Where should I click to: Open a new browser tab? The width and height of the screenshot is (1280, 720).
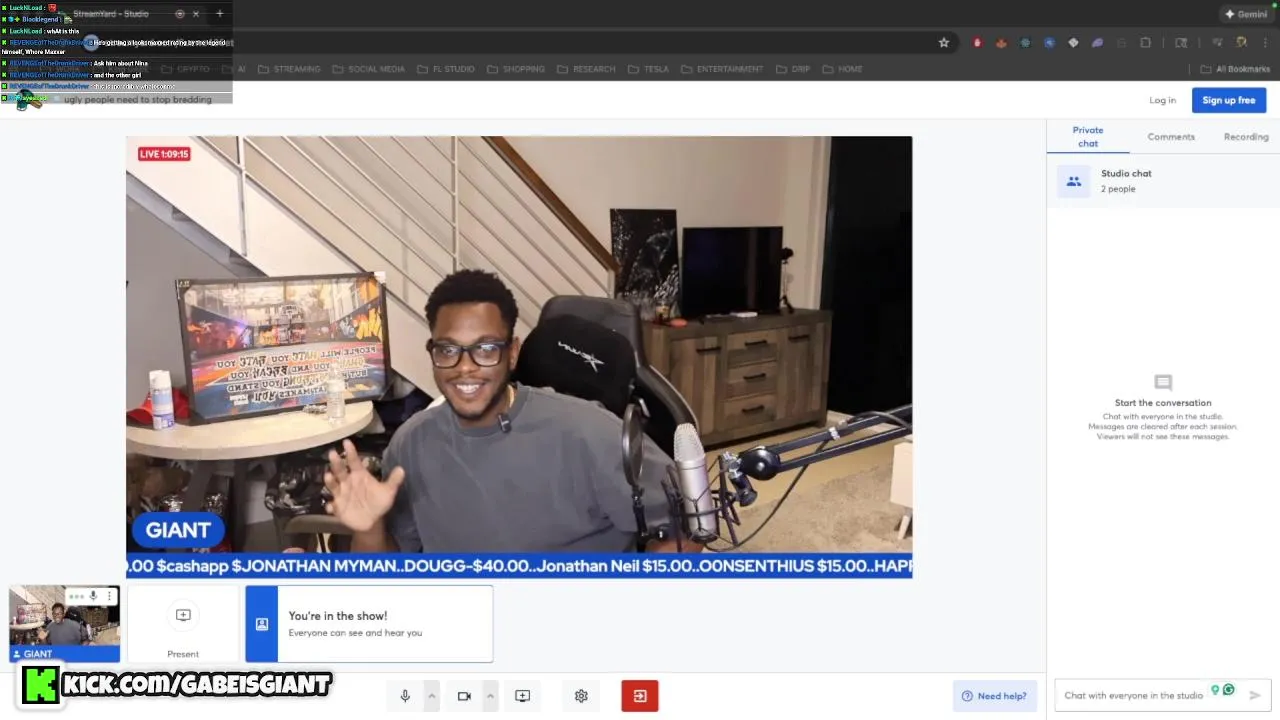pyautogui.click(x=220, y=14)
